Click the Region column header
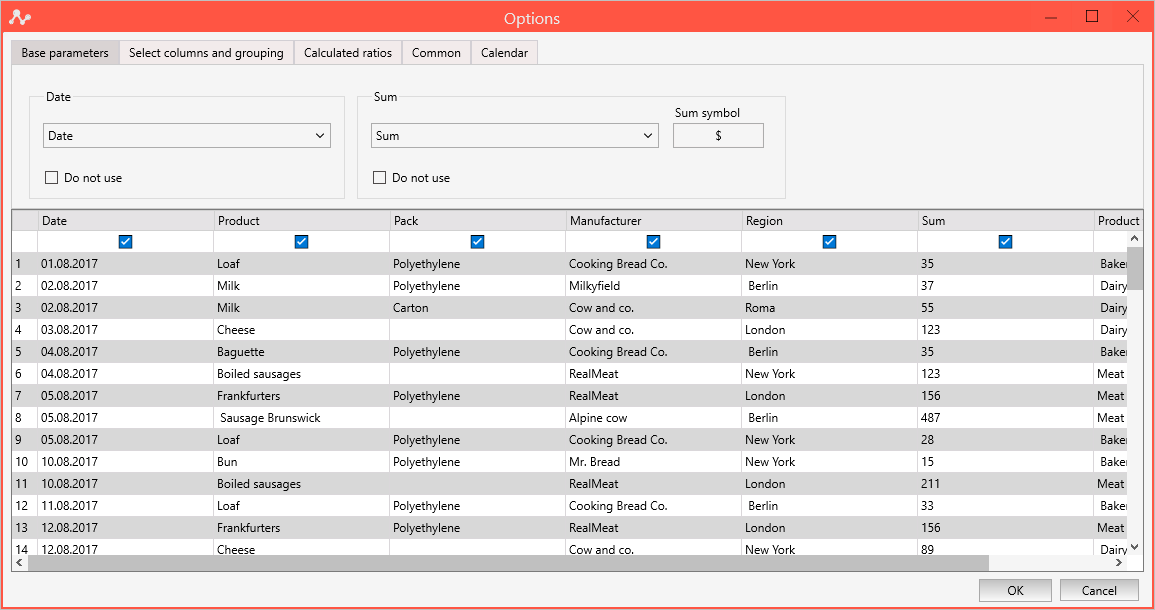 (830, 220)
